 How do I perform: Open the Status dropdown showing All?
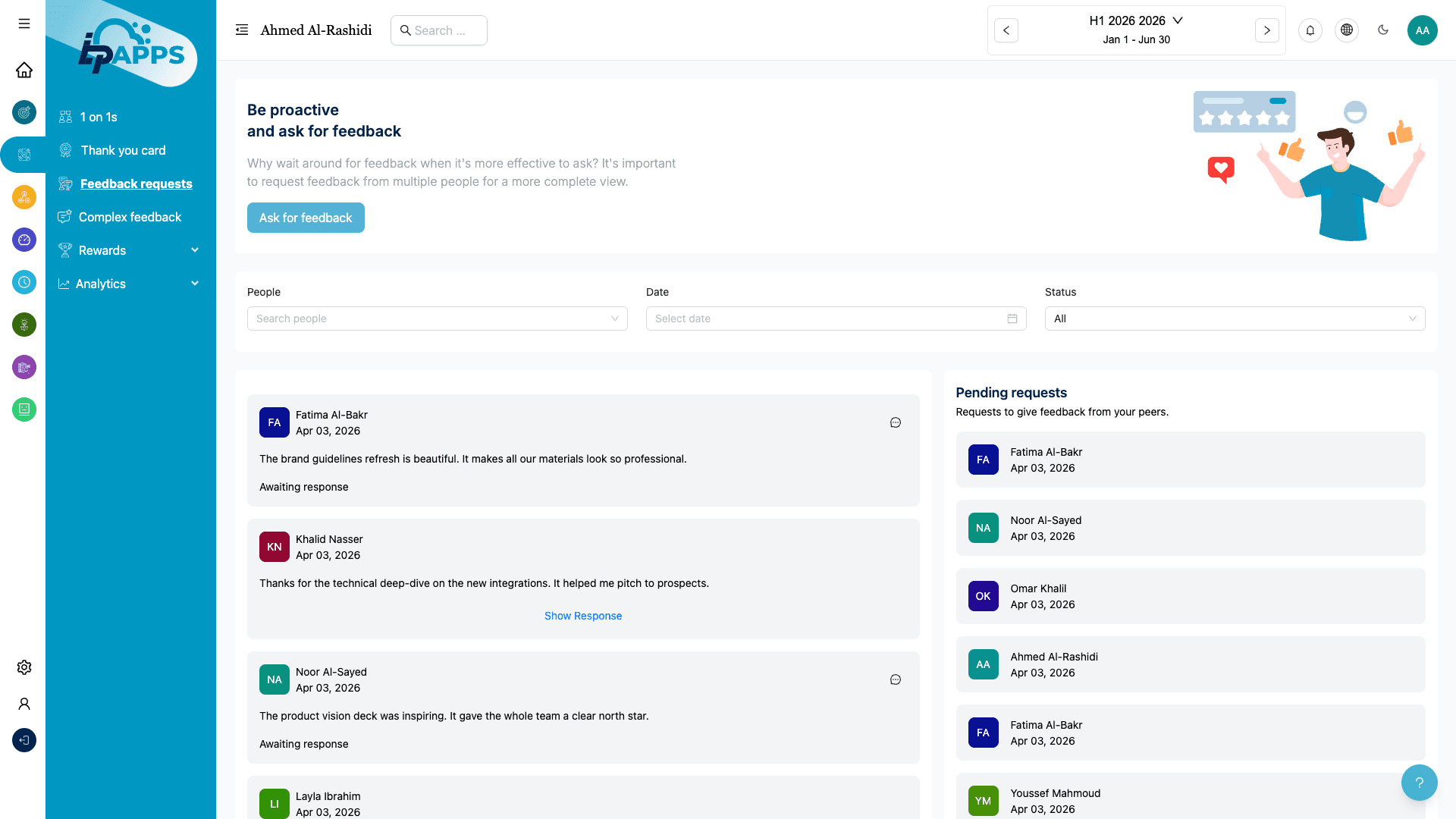point(1235,318)
